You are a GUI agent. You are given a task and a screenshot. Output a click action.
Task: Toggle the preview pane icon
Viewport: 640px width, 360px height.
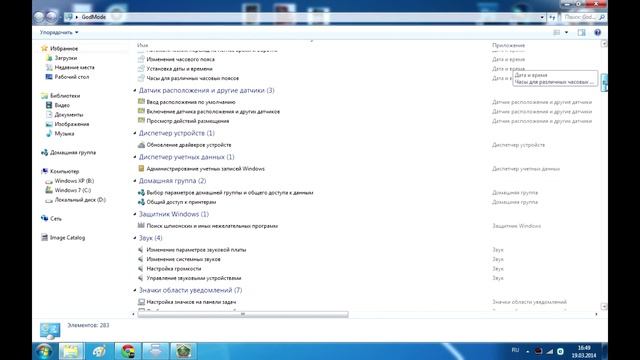coord(582,32)
